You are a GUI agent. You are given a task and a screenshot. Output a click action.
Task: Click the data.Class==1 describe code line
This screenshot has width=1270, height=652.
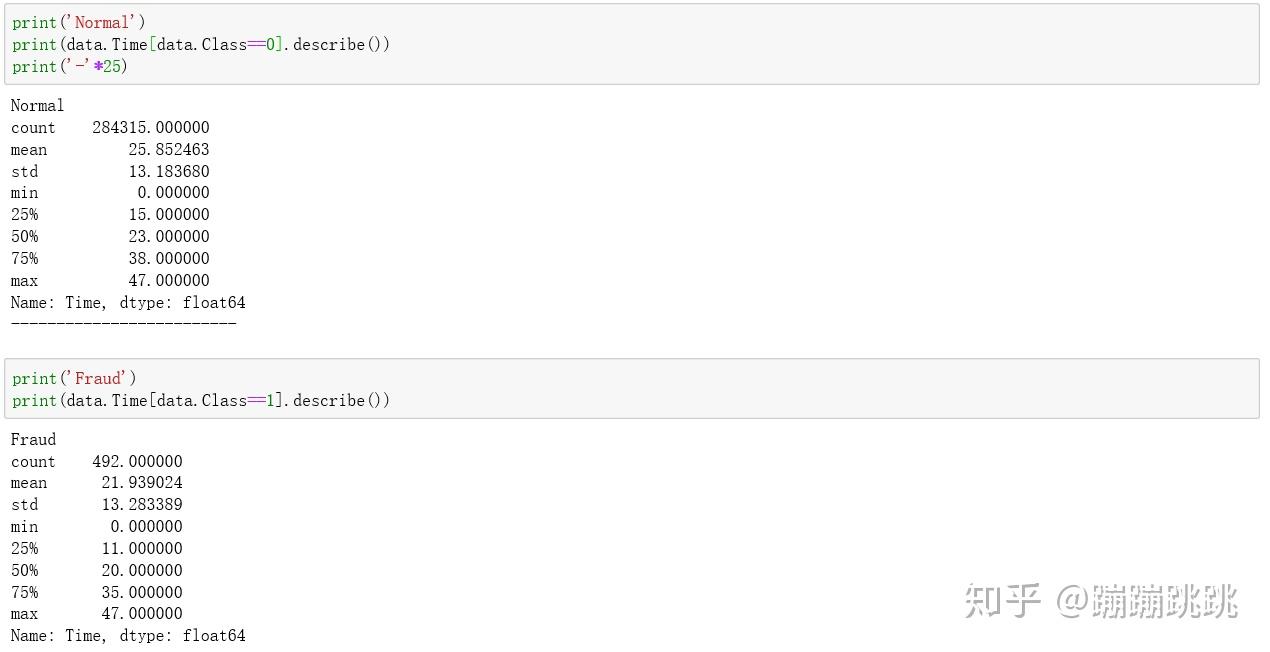[x=200, y=400]
